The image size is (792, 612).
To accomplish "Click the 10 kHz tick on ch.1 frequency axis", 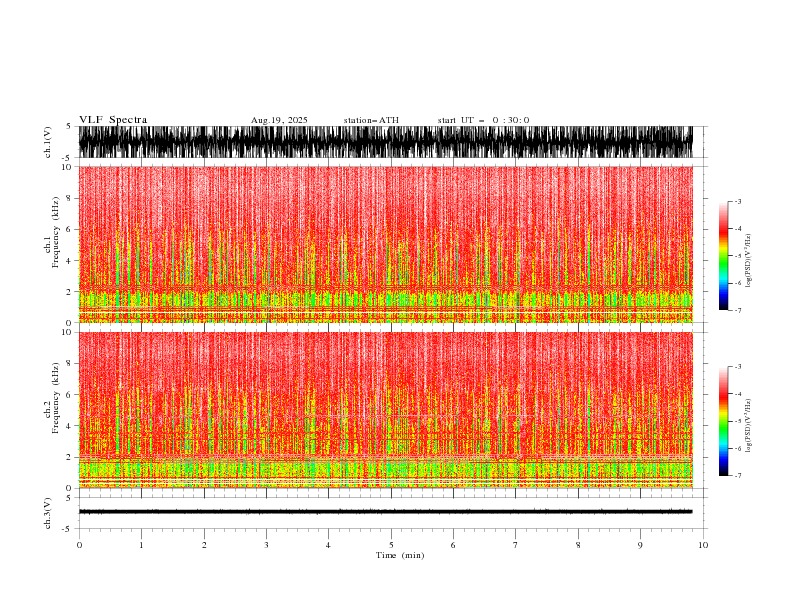I will (67, 167).
